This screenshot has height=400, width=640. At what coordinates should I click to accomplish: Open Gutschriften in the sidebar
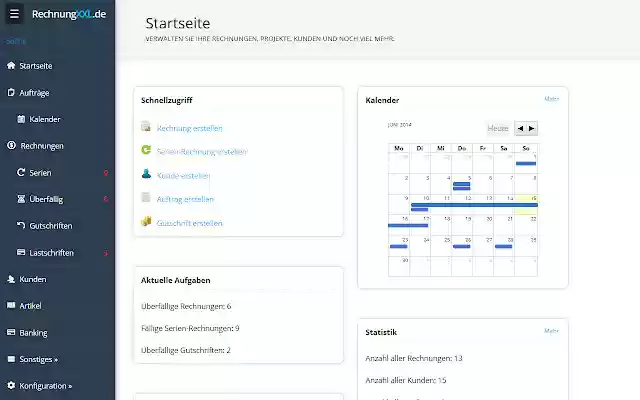(51, 226)
